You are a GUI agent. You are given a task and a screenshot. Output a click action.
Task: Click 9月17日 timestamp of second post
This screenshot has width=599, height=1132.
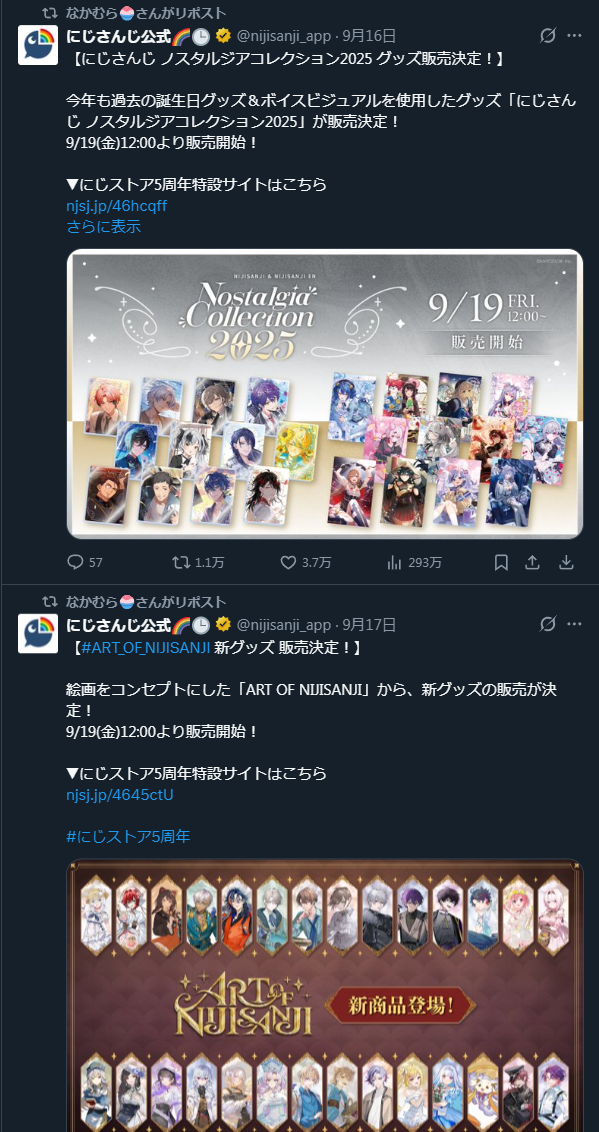point(369,624)
